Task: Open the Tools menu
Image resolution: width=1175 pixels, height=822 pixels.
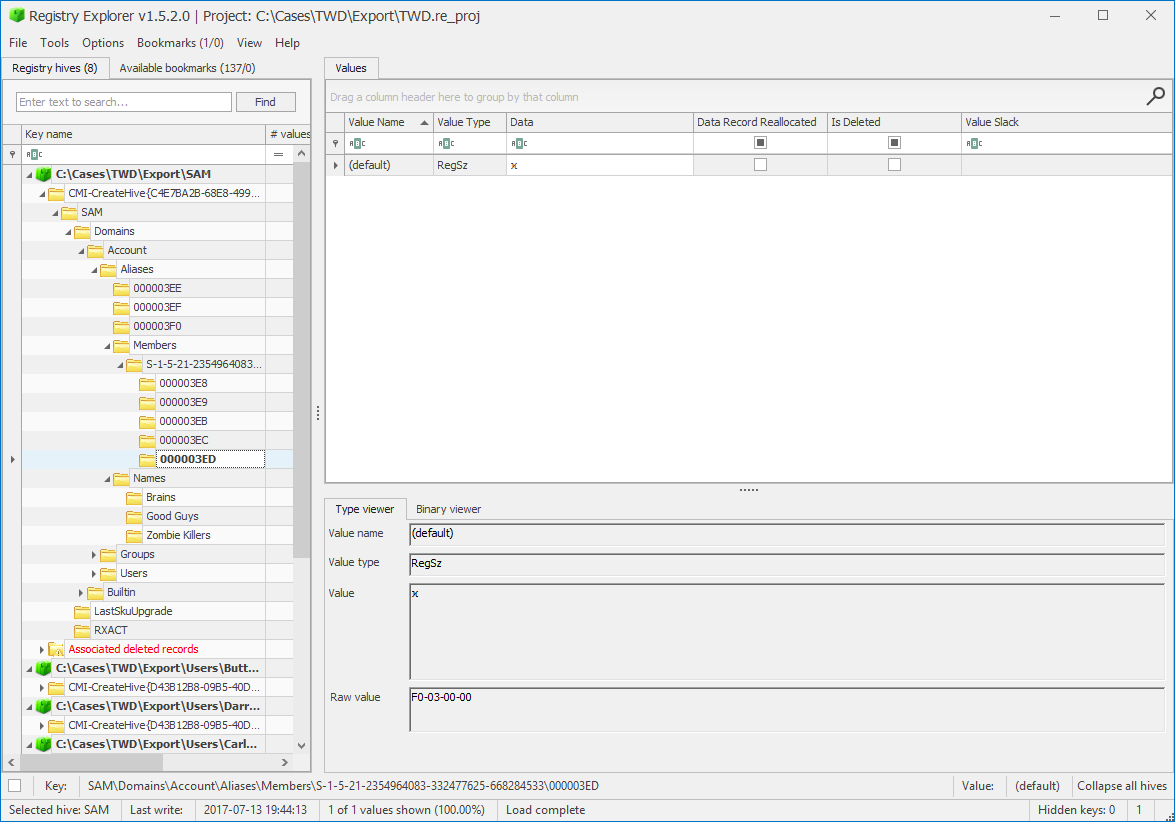Action: pos(54,43)
